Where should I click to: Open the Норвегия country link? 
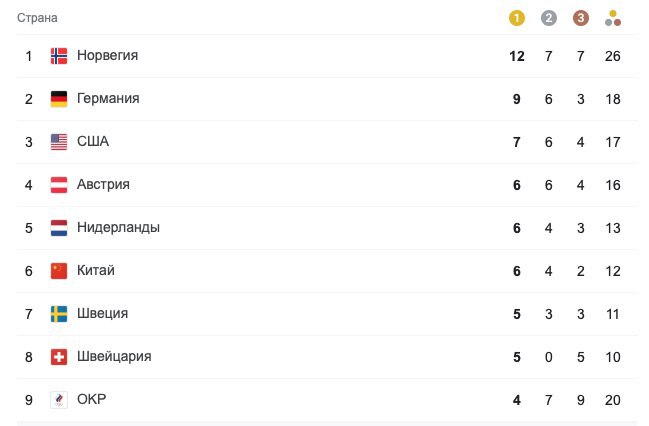pos(107,56)
